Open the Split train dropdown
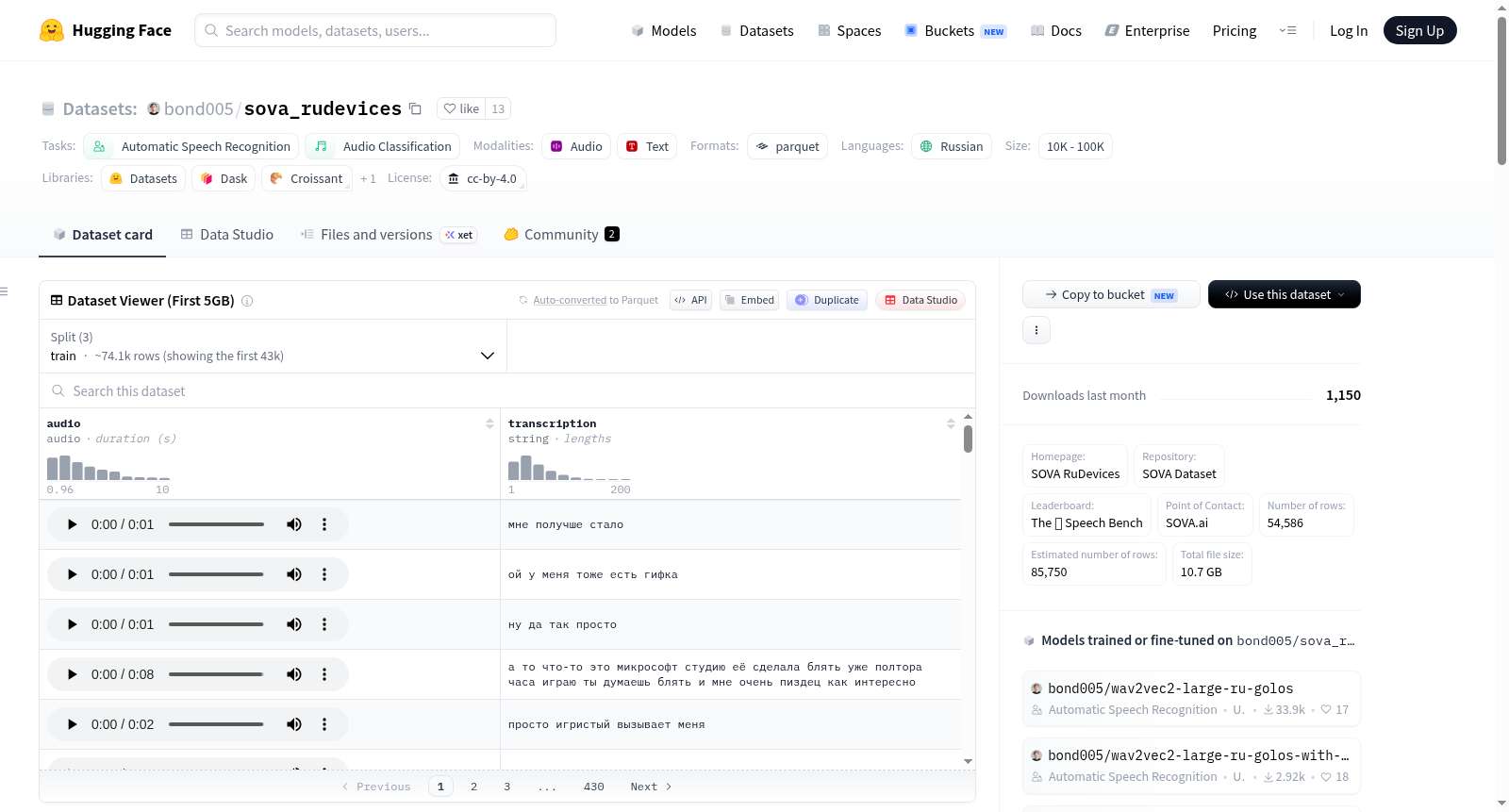The image size is (1509, 812). click(273, 346)
